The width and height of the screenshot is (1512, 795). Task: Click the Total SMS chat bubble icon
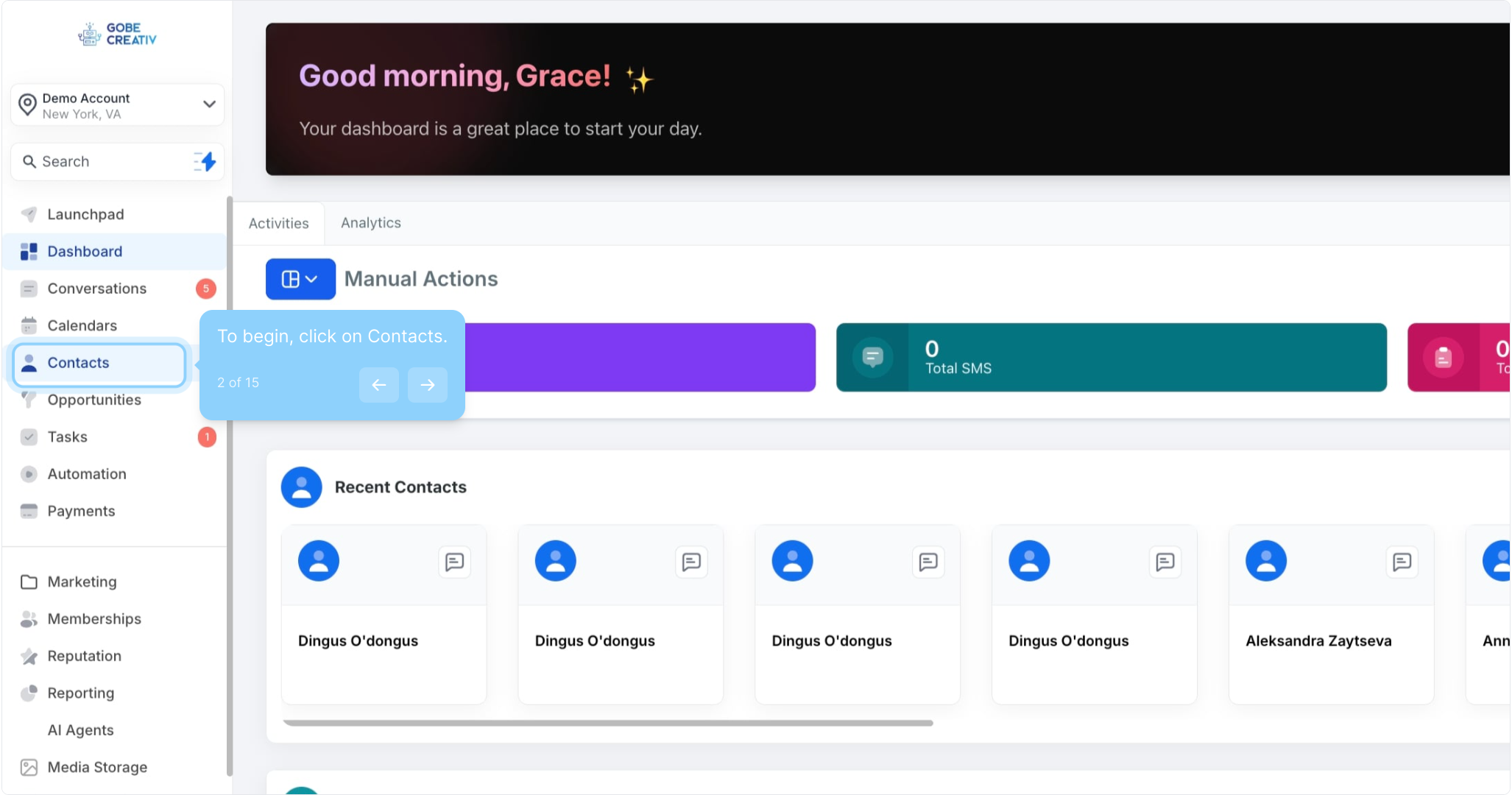872,358
